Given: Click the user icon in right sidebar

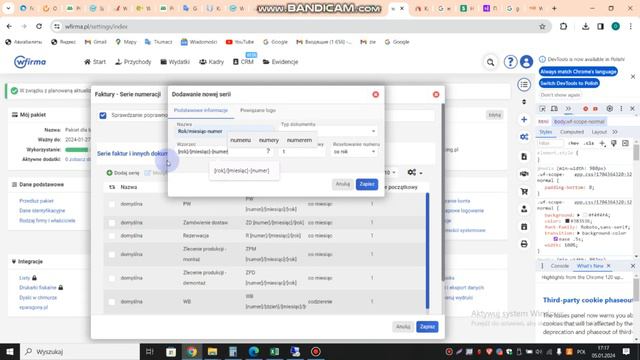Looking at the screenshot, I should pyautogui.click(x=524, y=209).
